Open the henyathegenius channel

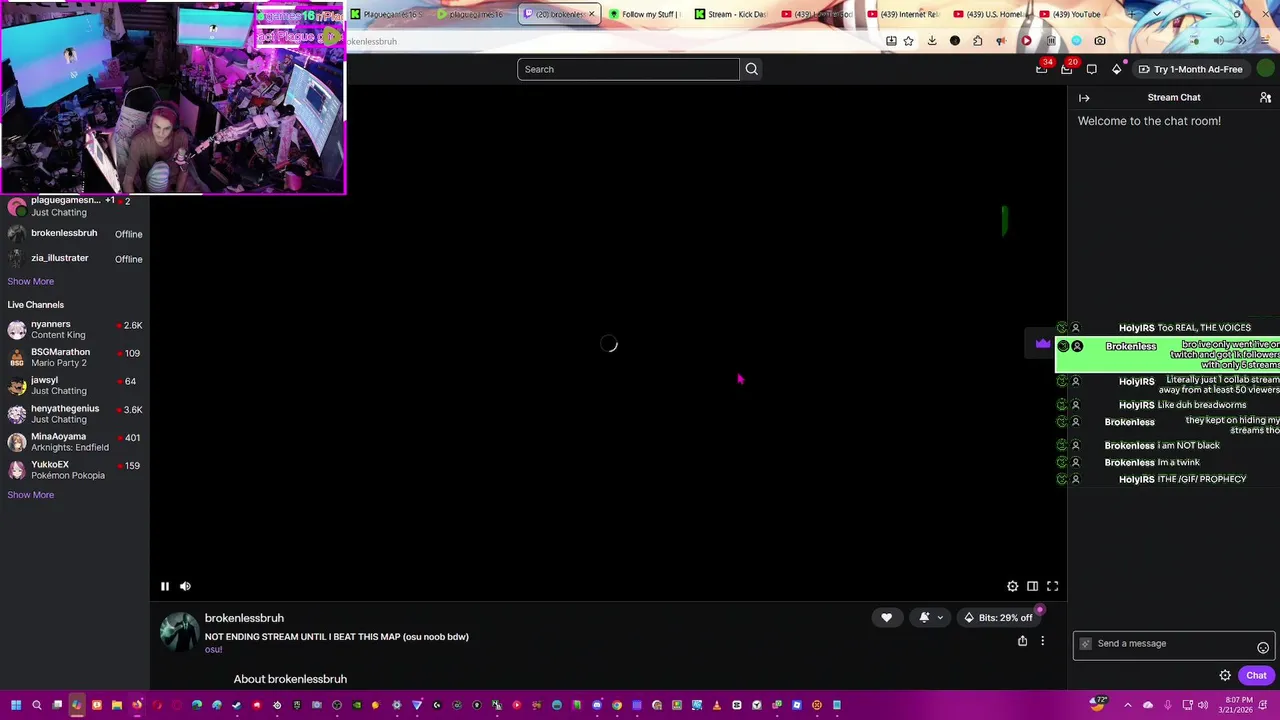click(75, 413)
